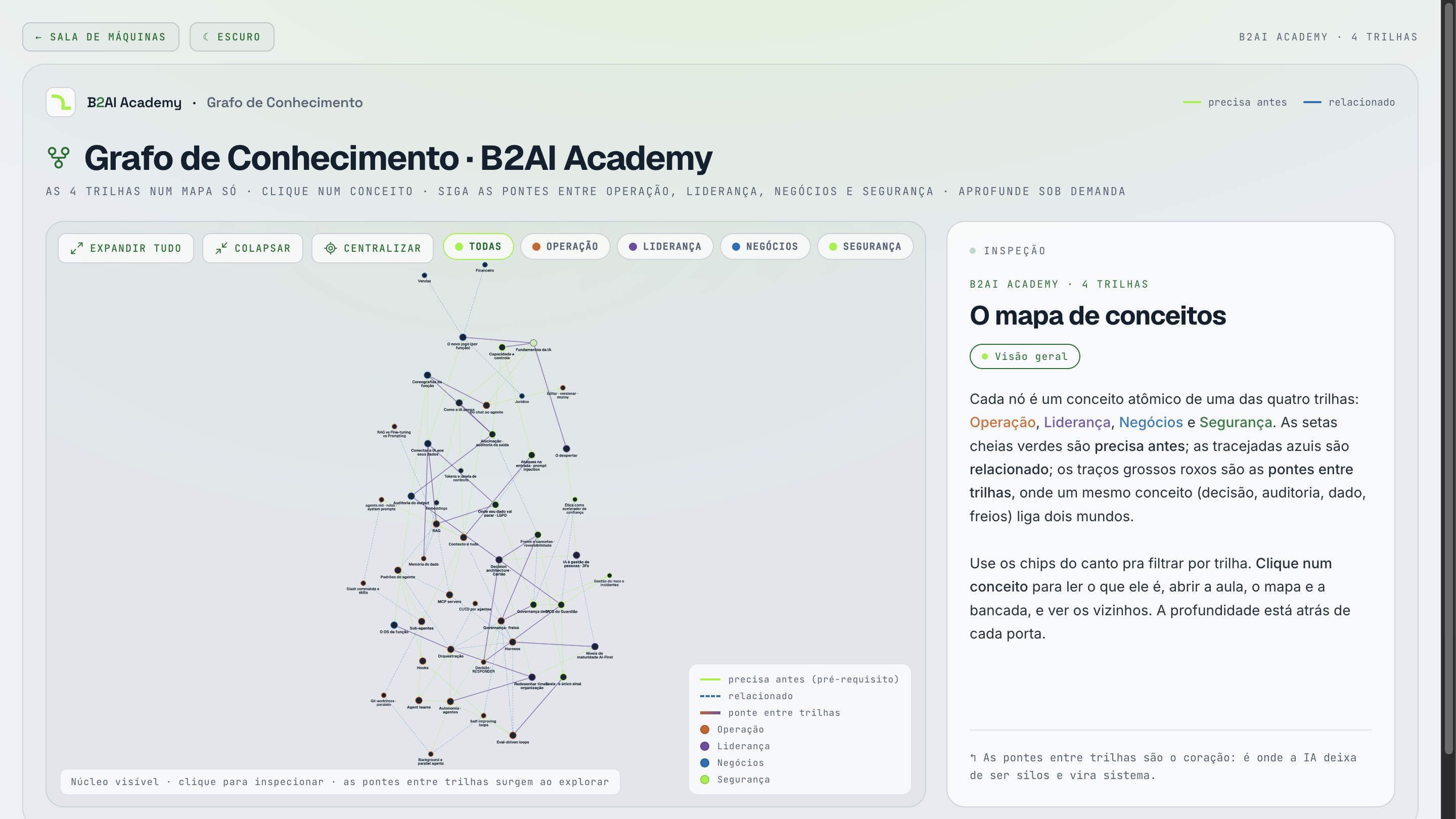The width and height of the screenshot is (1456, 819).
Task: Click the purple Liderança word in the description
Action: coord(1077,422)
